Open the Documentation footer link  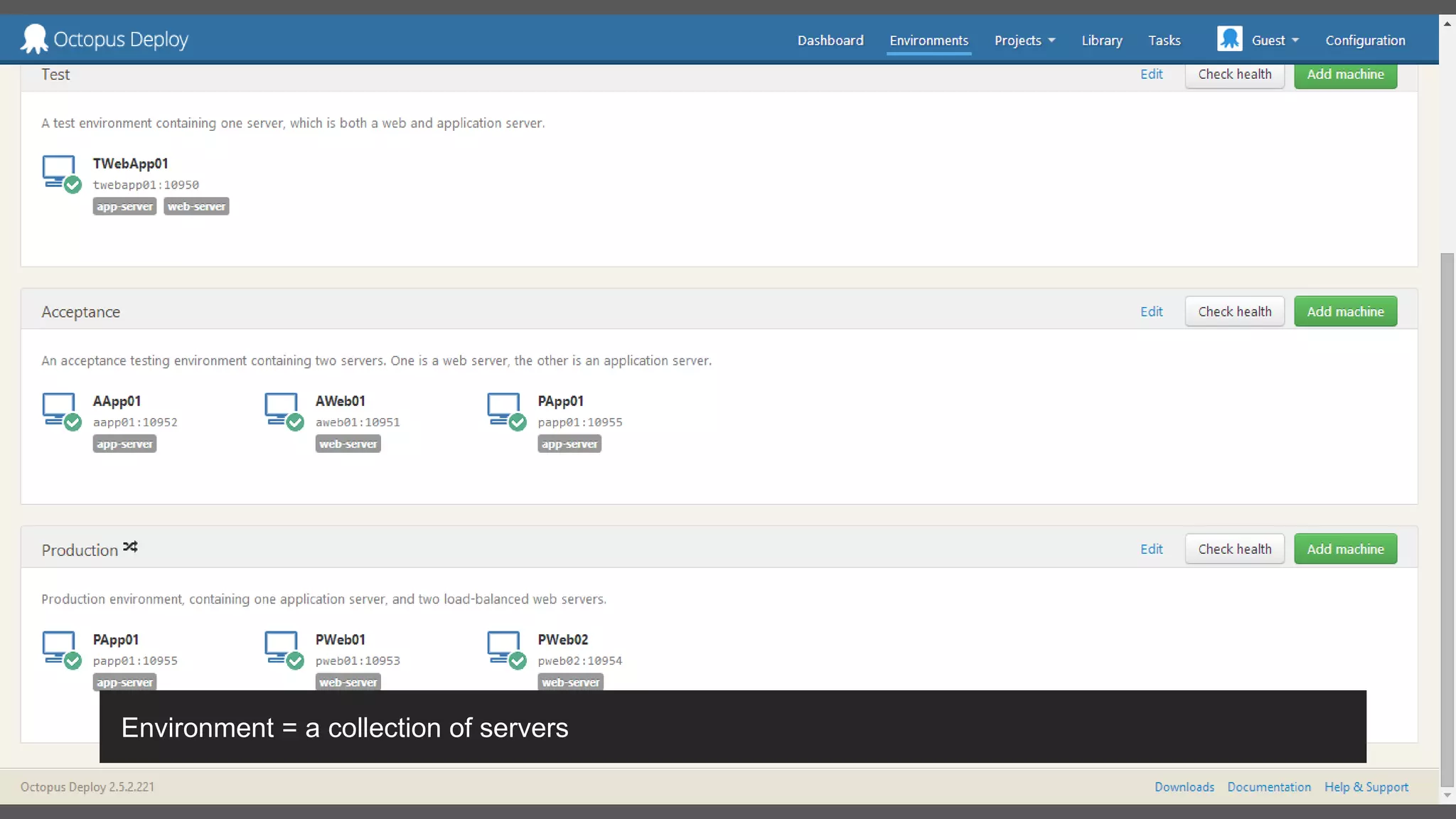(1268, 787)
